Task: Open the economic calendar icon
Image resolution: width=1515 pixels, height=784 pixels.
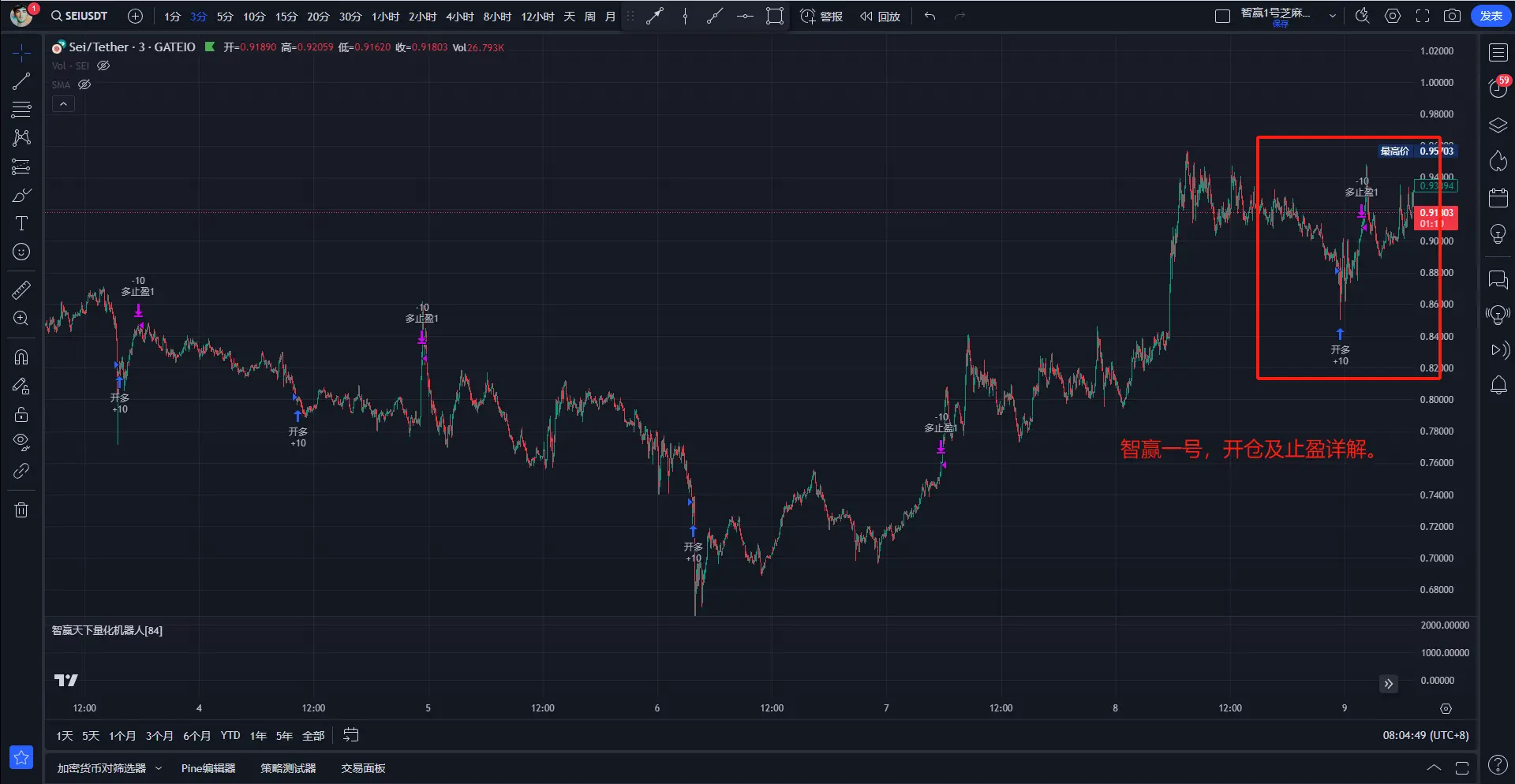Action: coord(1498,197)
